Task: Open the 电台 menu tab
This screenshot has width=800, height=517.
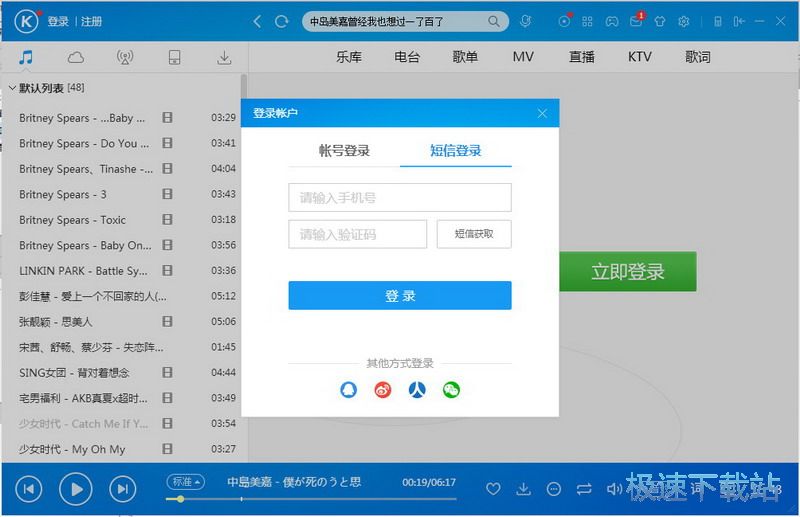Action: (x=407, y=57)
